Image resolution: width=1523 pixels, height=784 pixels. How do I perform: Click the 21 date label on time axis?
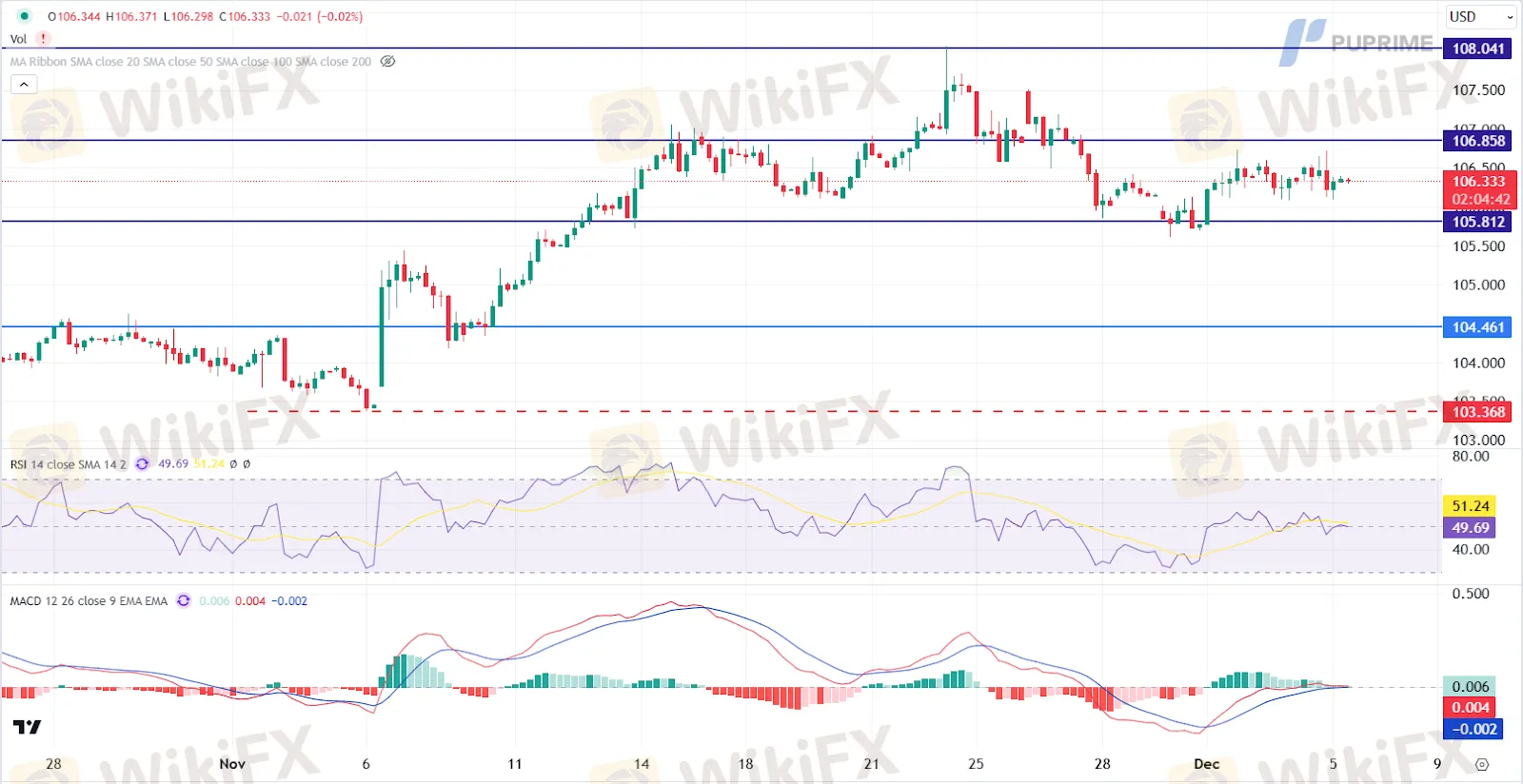(872, 764)
